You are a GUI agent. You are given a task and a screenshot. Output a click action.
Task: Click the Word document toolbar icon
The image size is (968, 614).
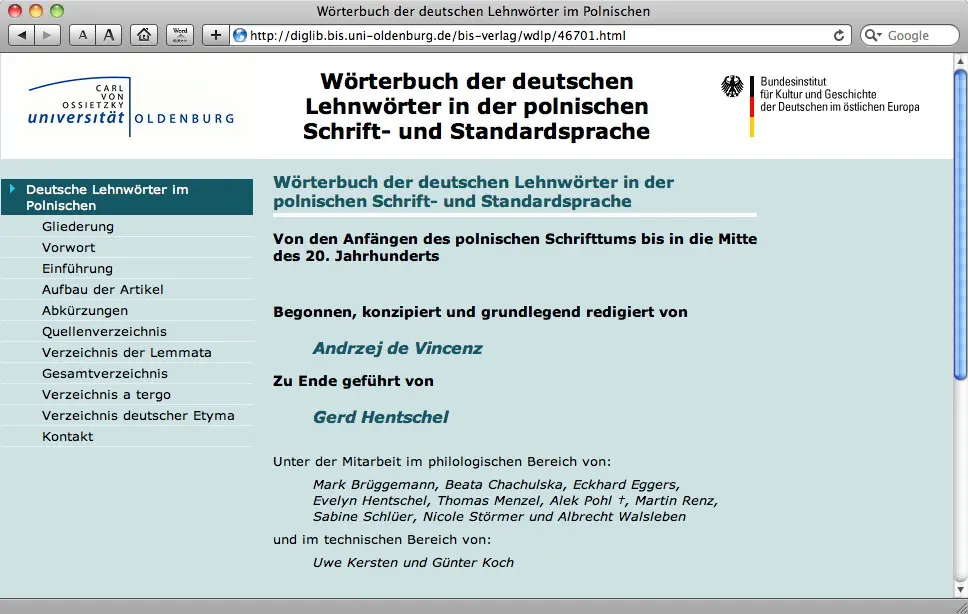(180, 35)
